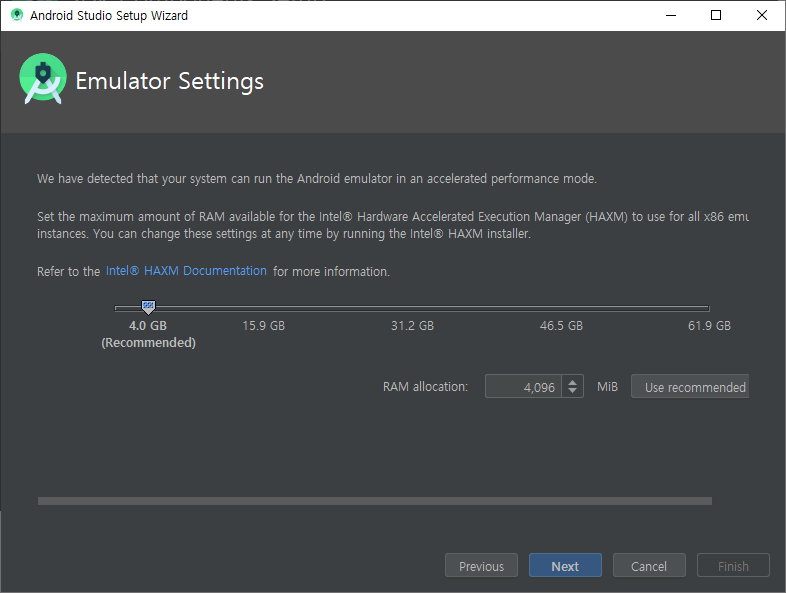Screen dimensions: 786x593
Task: Click the 4.0 GB (Recommended) label
Action: point(148,334)
